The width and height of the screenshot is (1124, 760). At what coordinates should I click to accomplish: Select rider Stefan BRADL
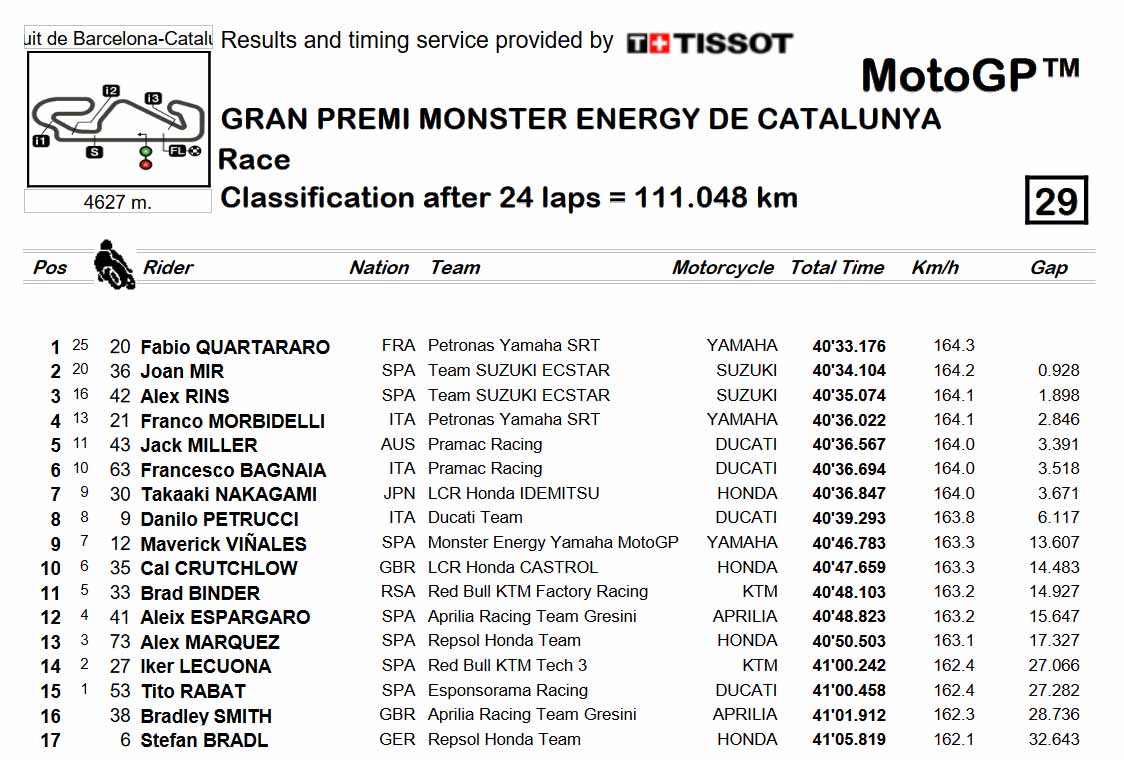pyautogui.click(x=204, y=740)
